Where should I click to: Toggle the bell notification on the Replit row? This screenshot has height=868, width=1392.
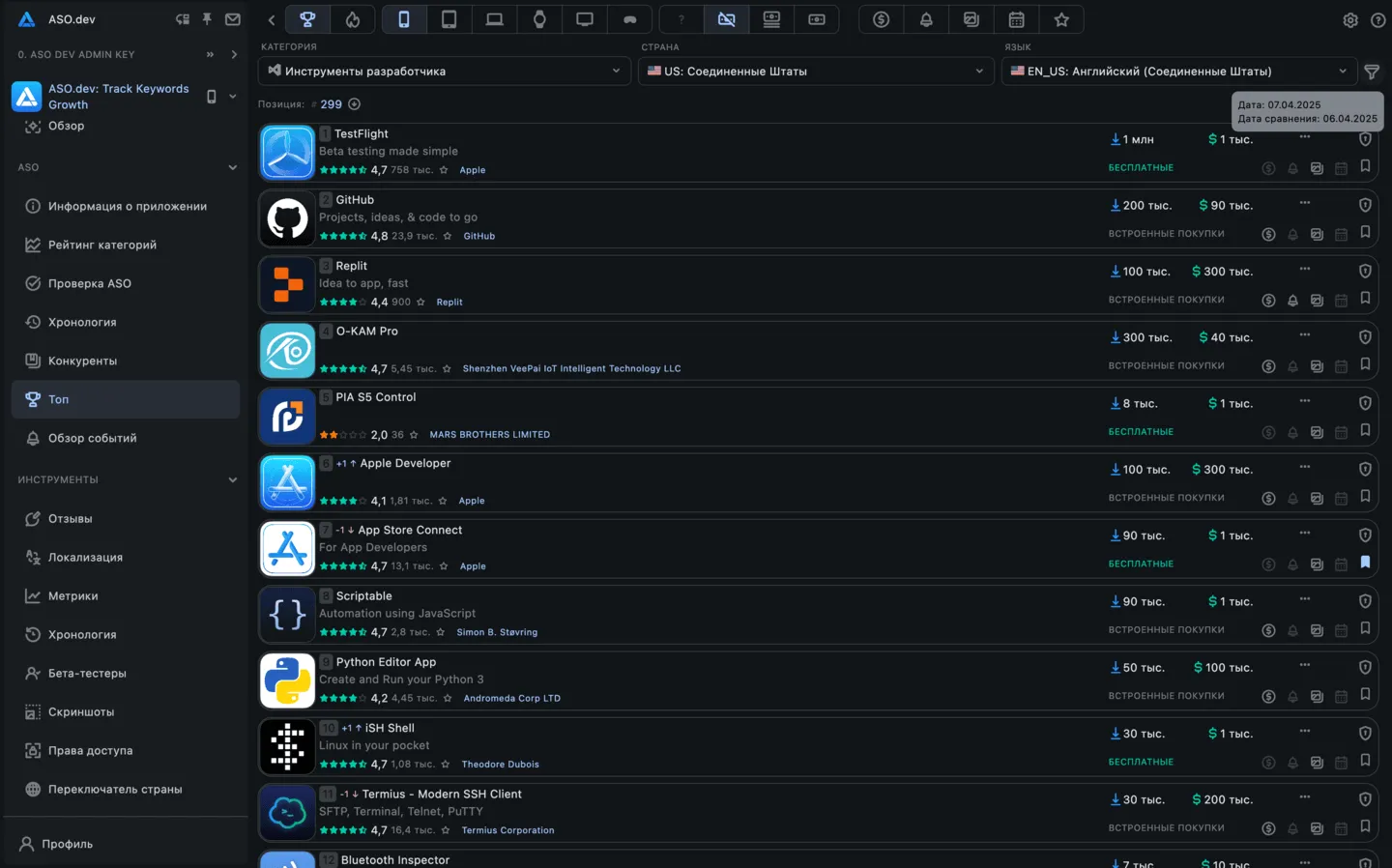[x=1292, y=301]
